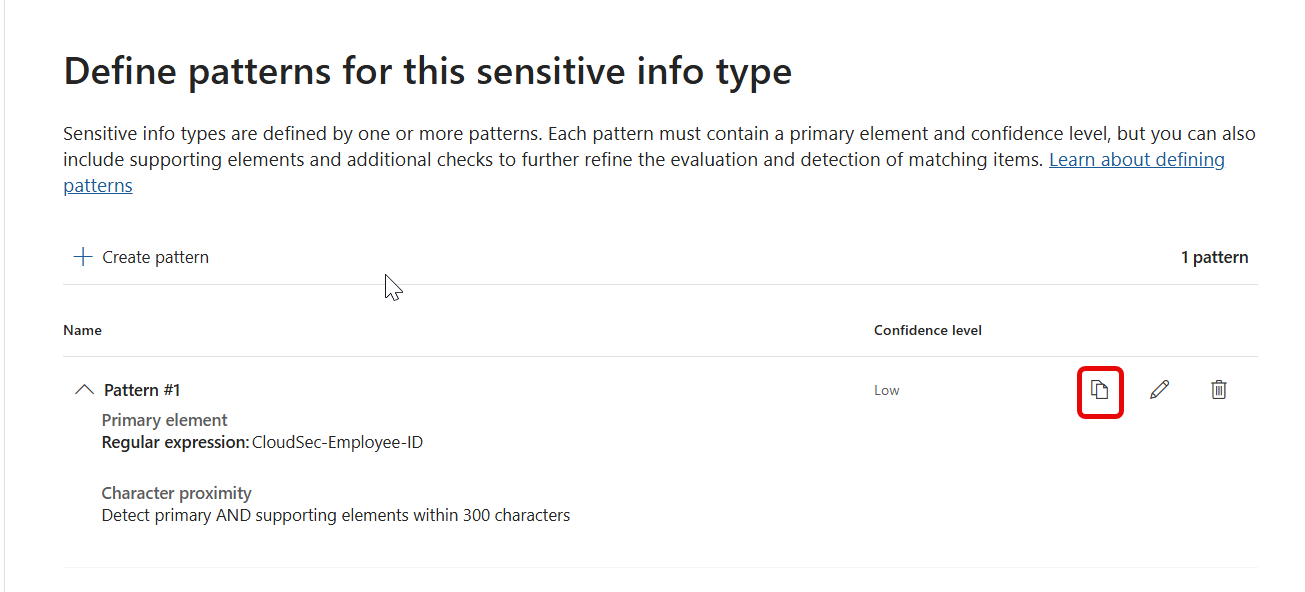Click the Low confidence level value
Screen dimensions: 1305x592
coord(886,391)
